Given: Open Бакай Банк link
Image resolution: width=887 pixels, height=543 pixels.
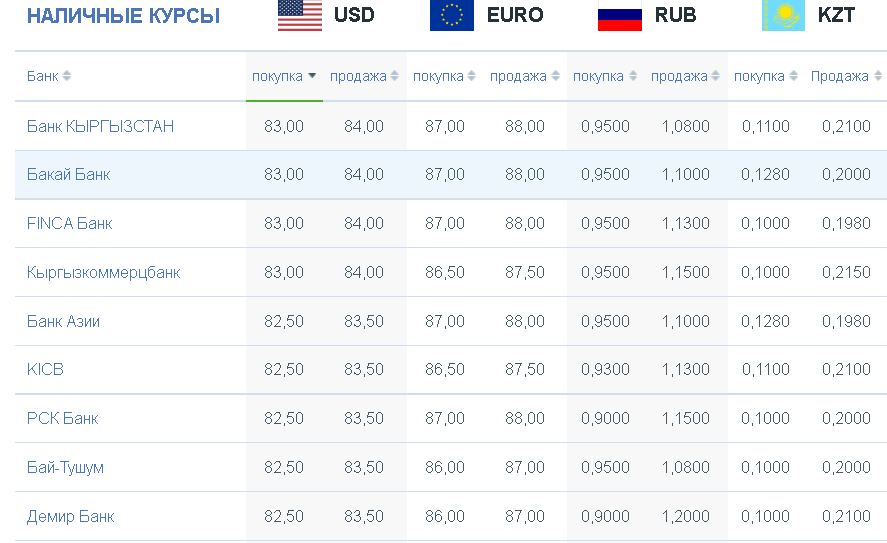Looking at the screenshot, I should [x=68, y=174].
